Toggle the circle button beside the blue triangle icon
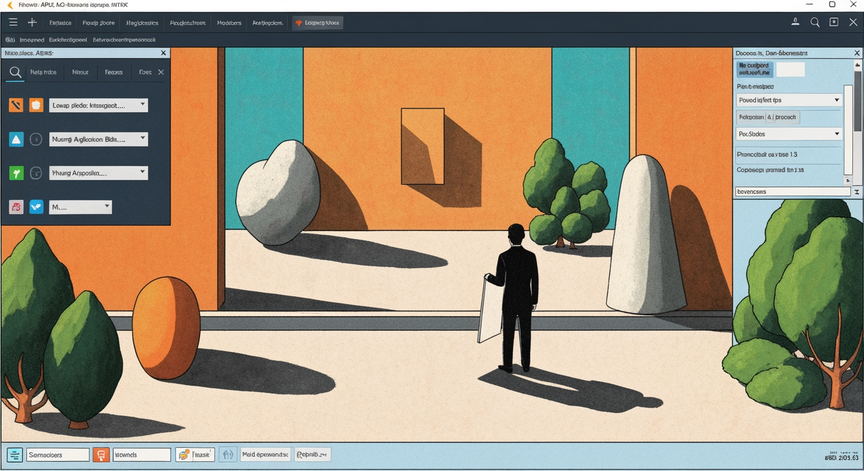Viewport: 864px width, 471px height. pyautogui.click(x=36, y=139)
